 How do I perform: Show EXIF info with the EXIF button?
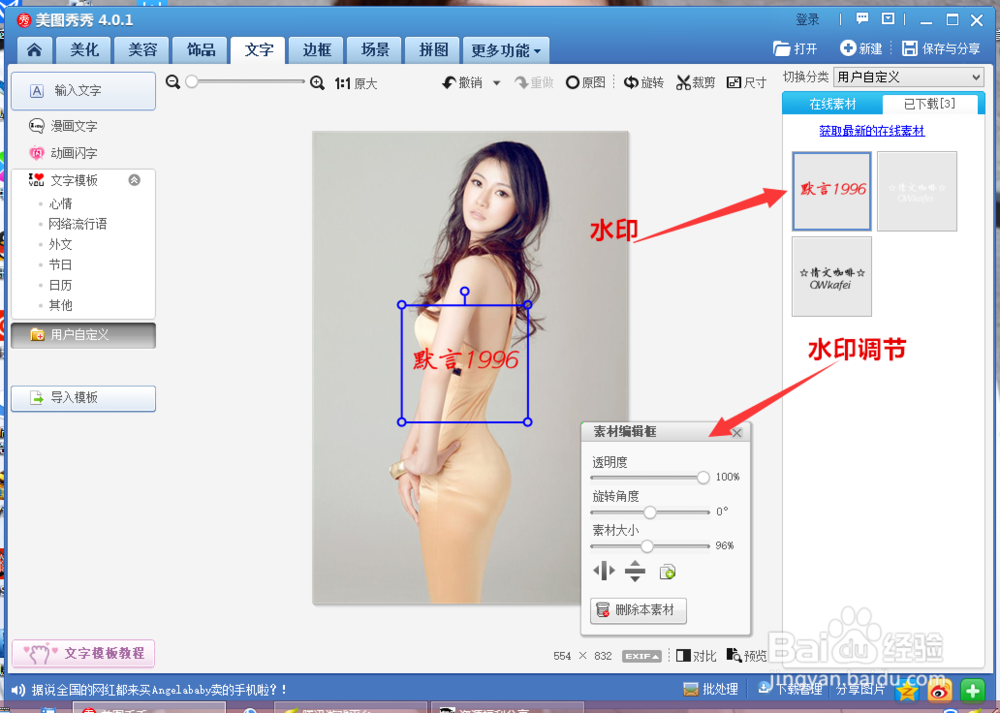[642, 656]
